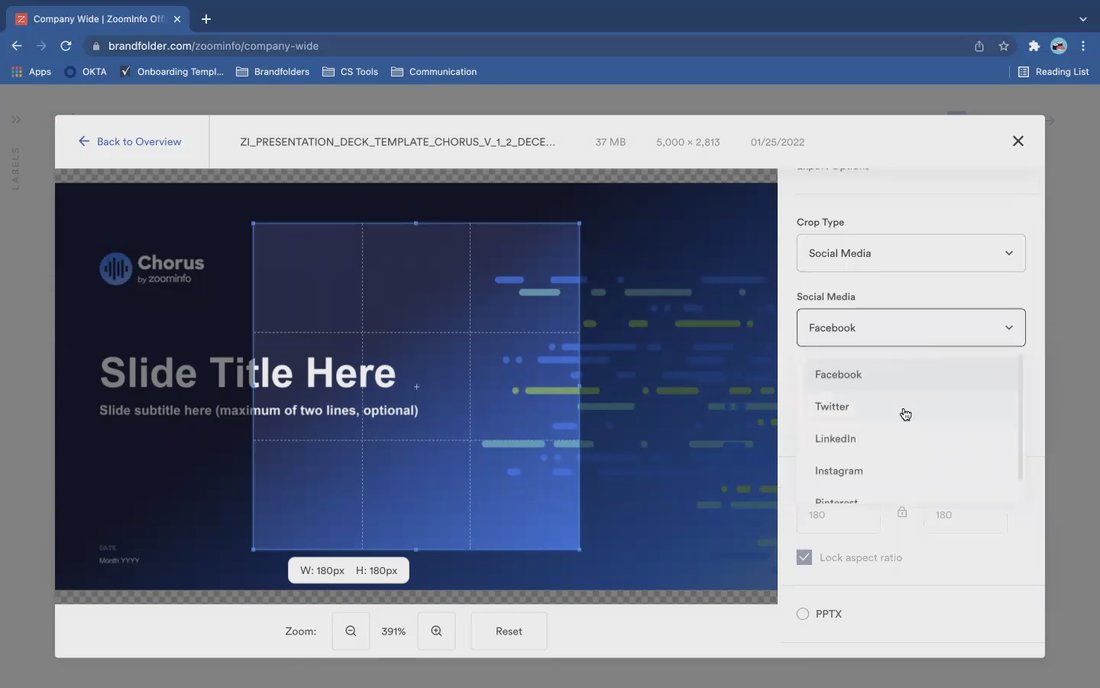Click the width input showing 180
Screen dimensions: 1100x688
click(x=838, y=514)
